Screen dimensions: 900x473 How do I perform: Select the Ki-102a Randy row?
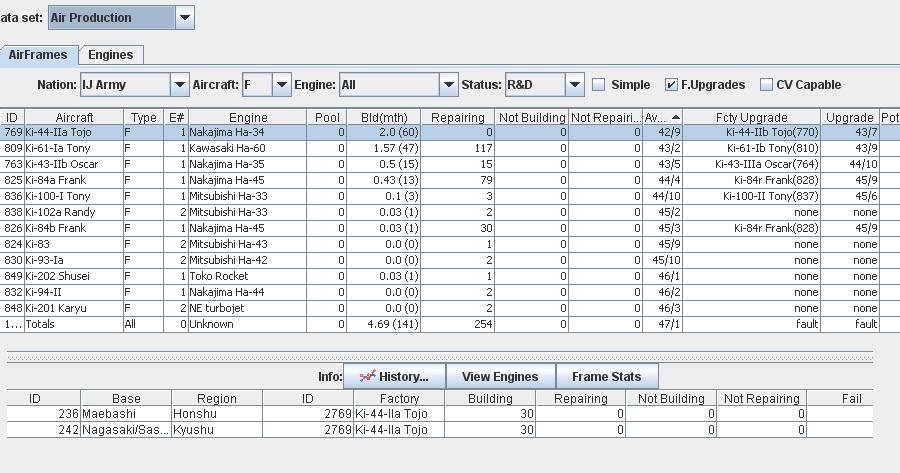point(450,212)
